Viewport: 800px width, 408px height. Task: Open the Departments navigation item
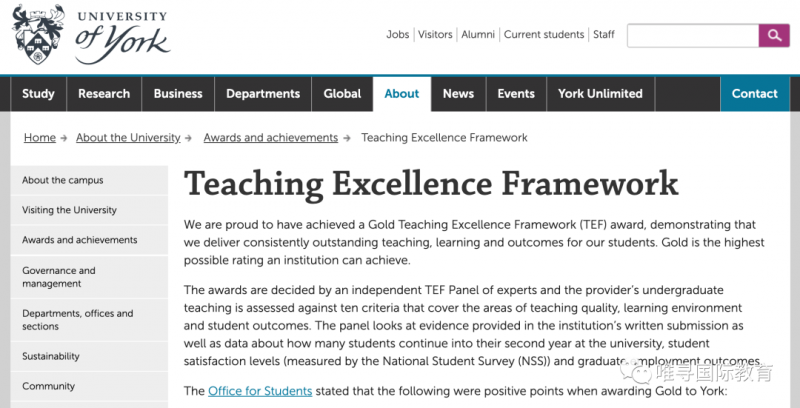click(x=263, y=94)
